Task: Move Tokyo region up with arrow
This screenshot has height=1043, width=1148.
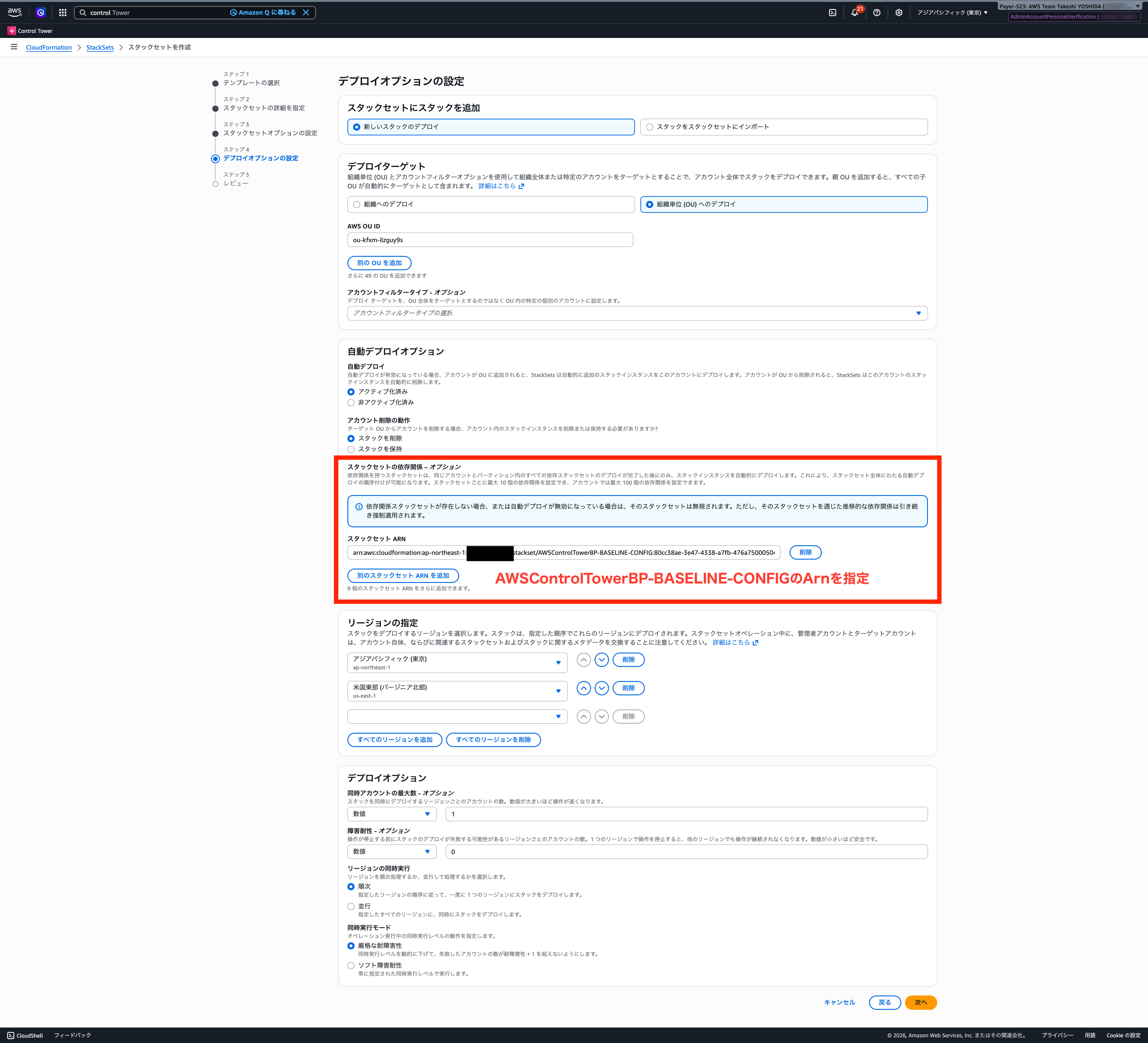Action: click(584, 660)
